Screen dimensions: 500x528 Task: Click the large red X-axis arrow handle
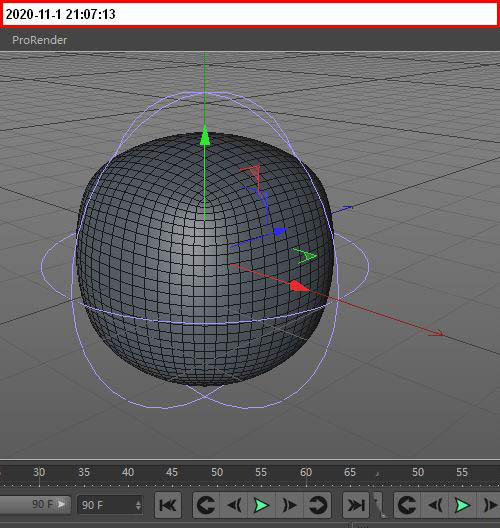click(299, 286)
